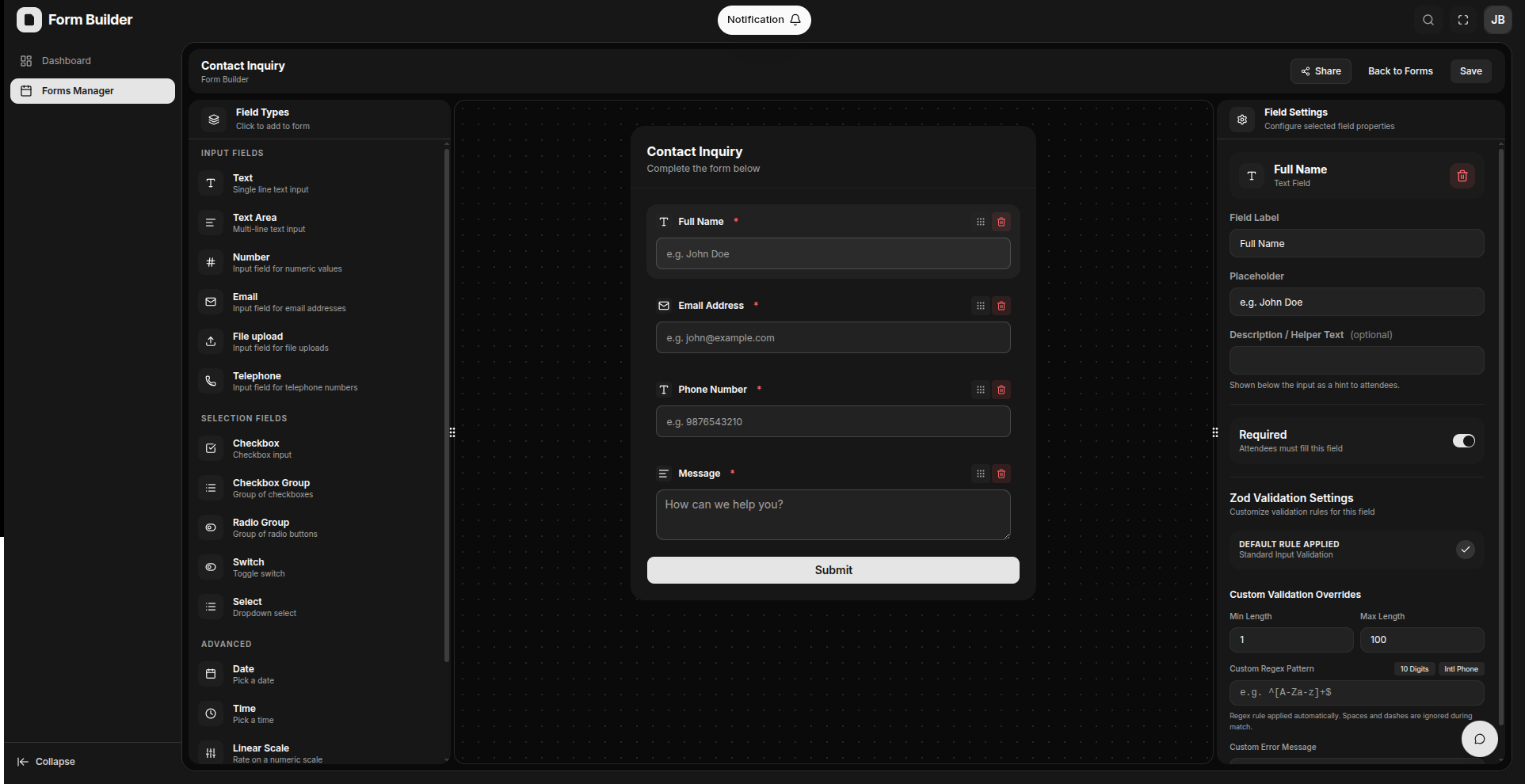1525x784 pixels.
Task: Click red trash icon in Field Settings
Action: point(1462,176)
